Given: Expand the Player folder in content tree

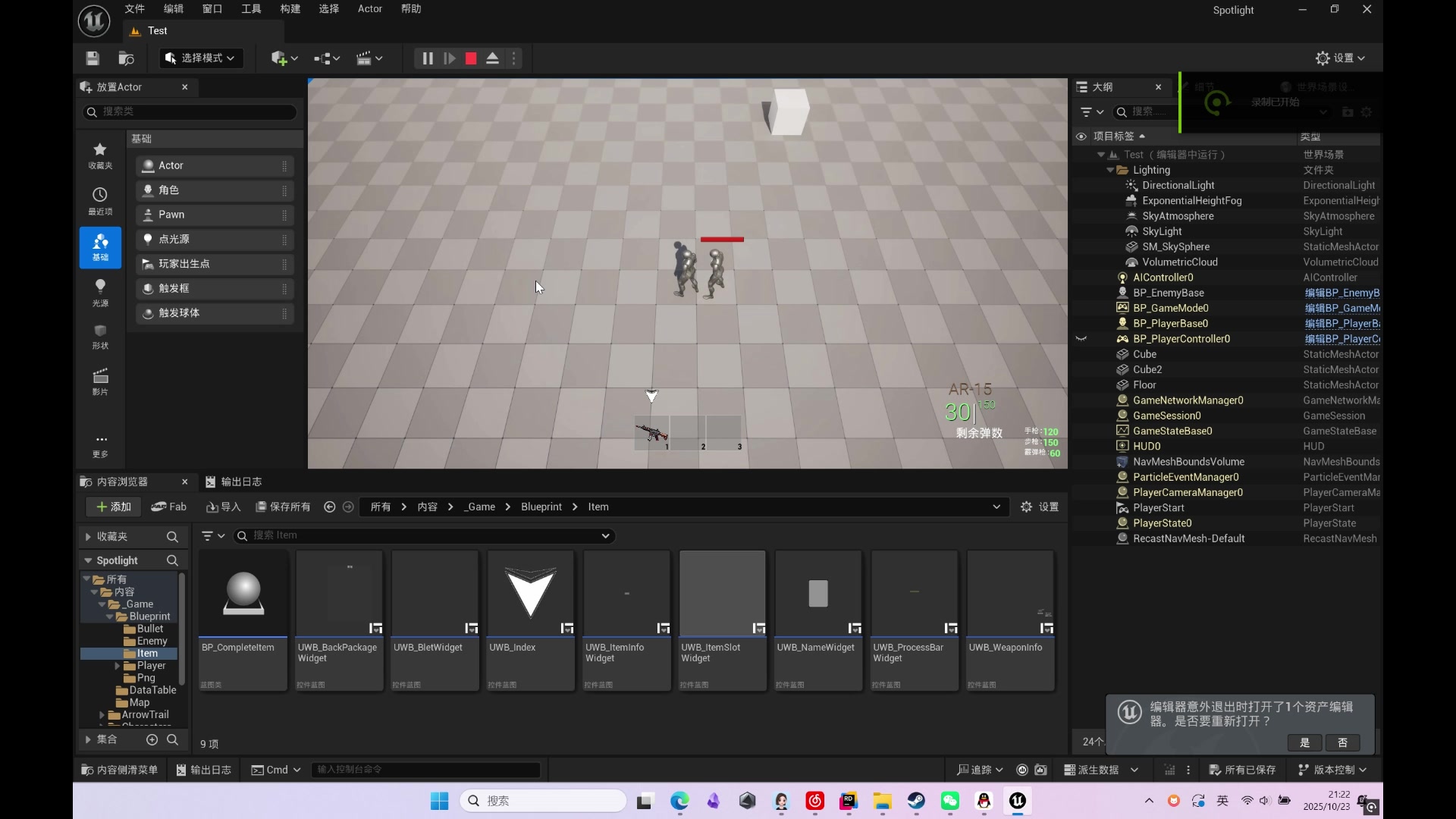Looking at the screenshot, I should coord(118,666).
